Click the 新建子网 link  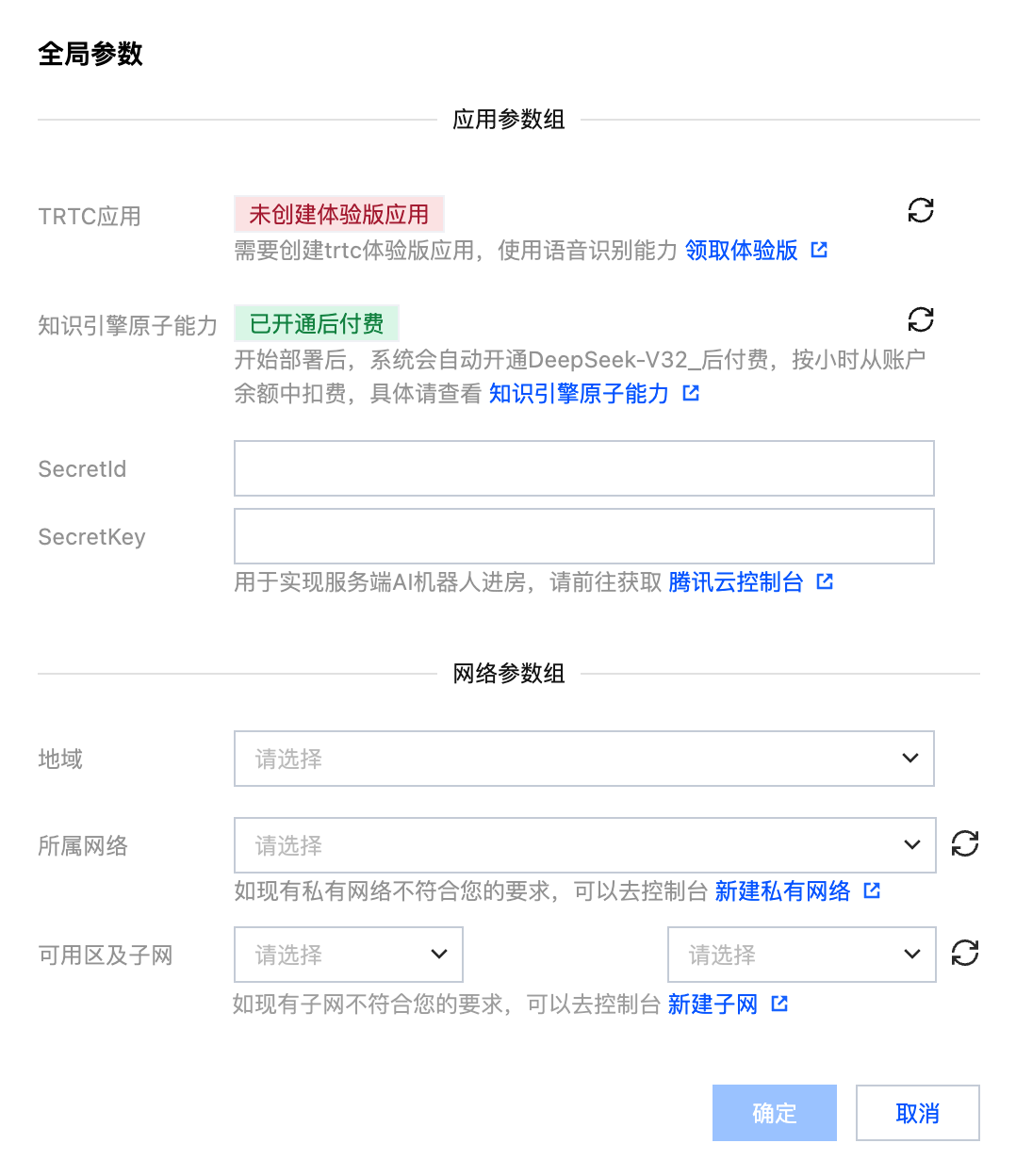point(713,1004)
